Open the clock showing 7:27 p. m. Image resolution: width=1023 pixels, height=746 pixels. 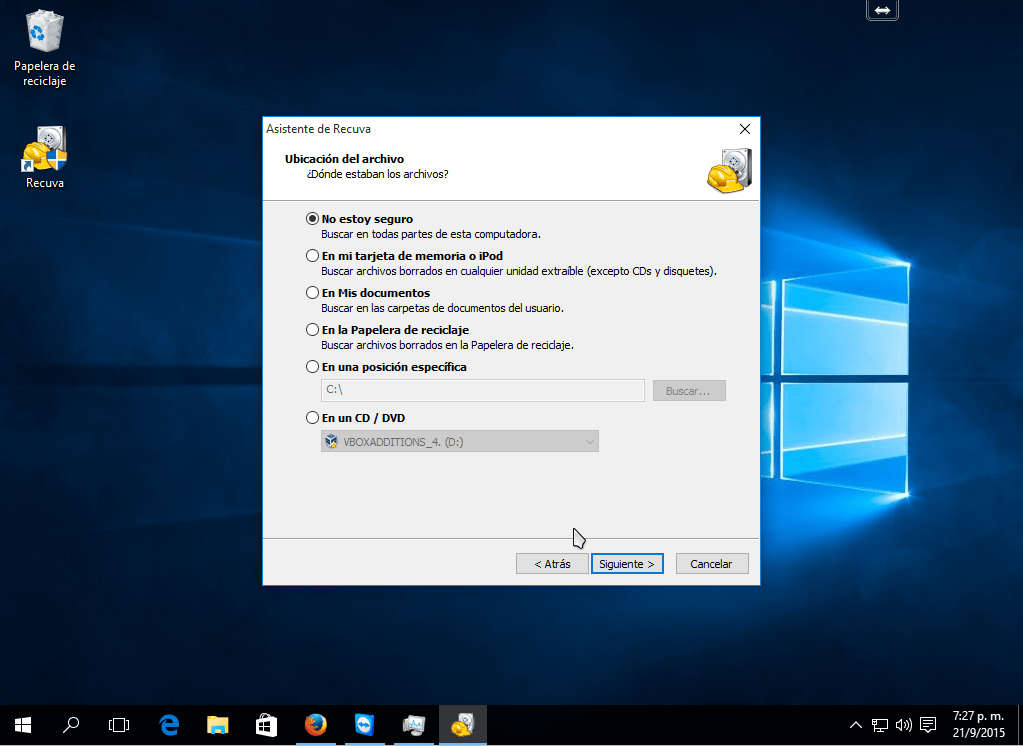[978, 724]
